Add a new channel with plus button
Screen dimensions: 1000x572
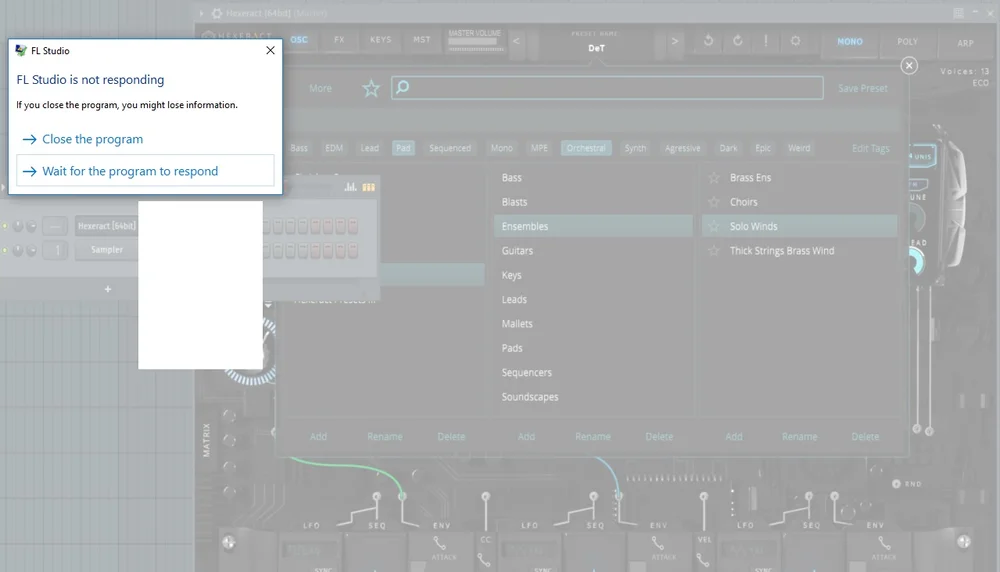108,289
